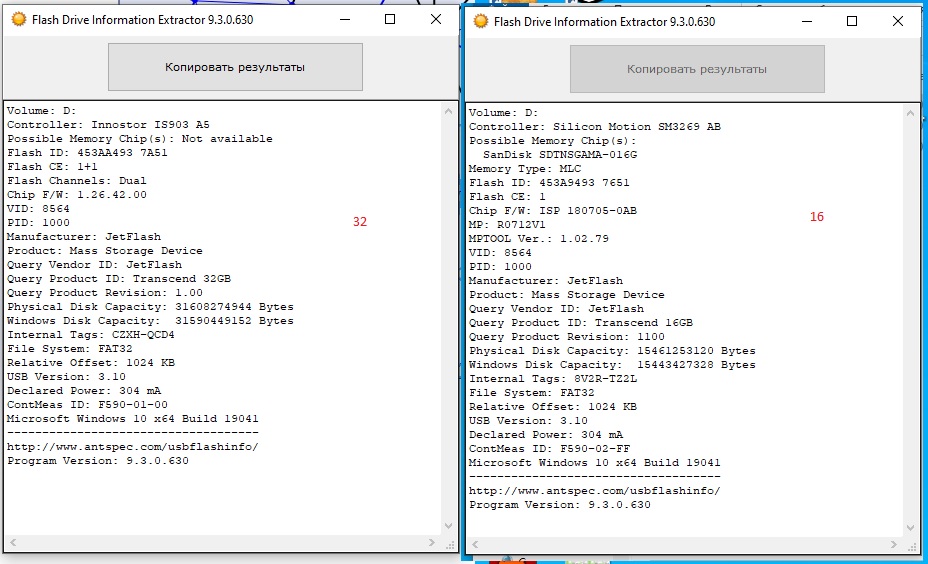Minimize the right Flash Drive Information Extractor window
Viewport: 928px width, 564px height.
(807, 21)
